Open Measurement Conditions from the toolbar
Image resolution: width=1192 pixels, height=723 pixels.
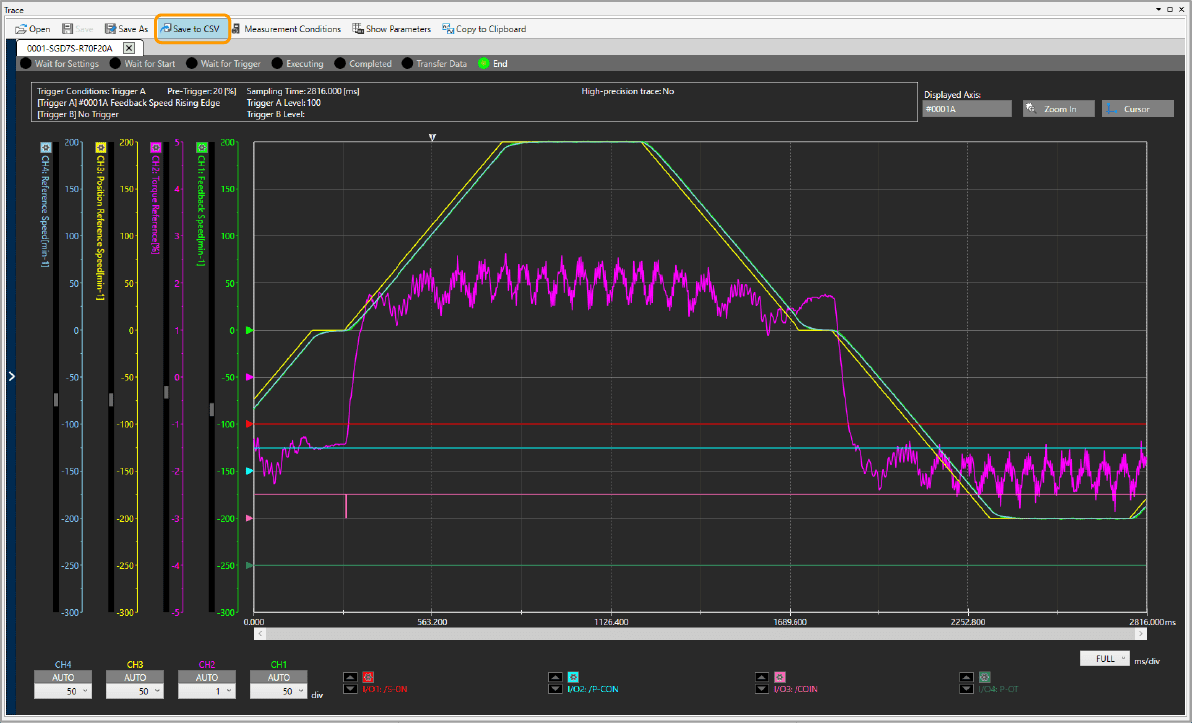pyautogui.click(x=286, y=29)
